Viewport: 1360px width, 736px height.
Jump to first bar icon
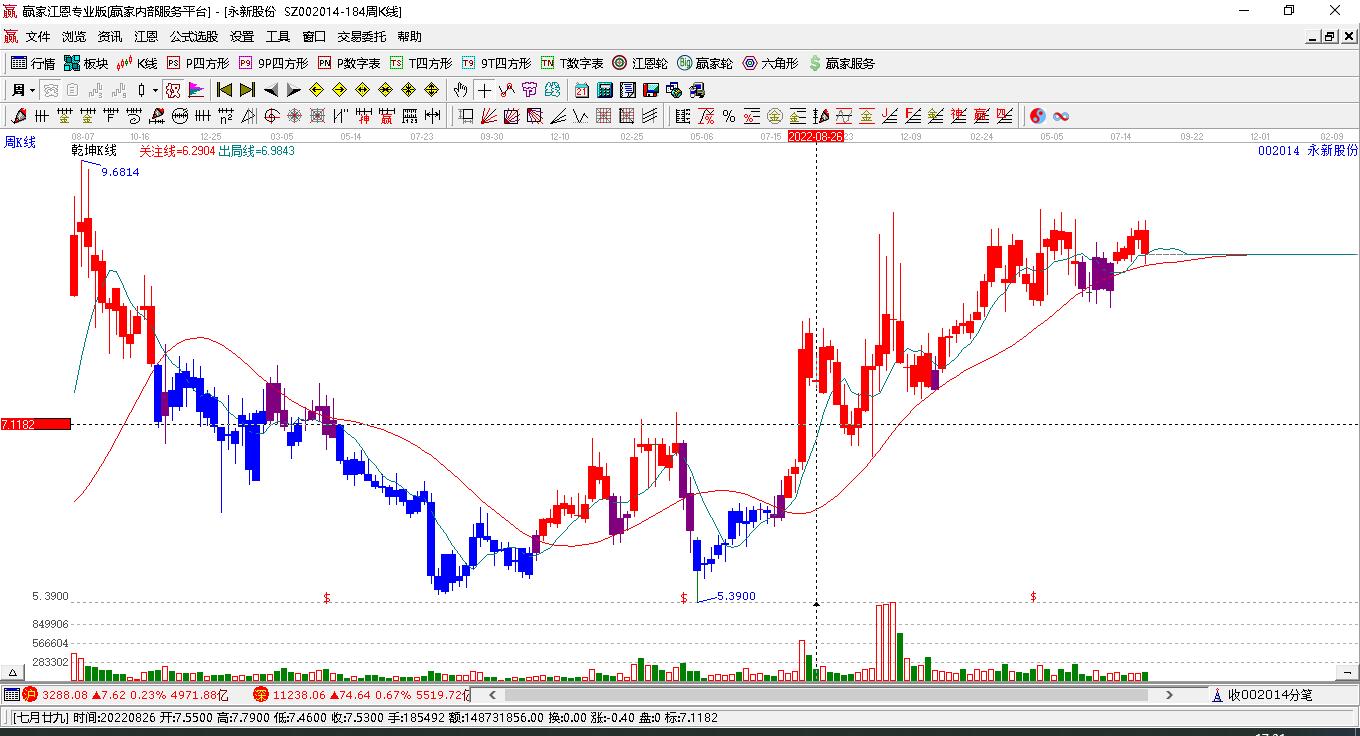point(225,90)
